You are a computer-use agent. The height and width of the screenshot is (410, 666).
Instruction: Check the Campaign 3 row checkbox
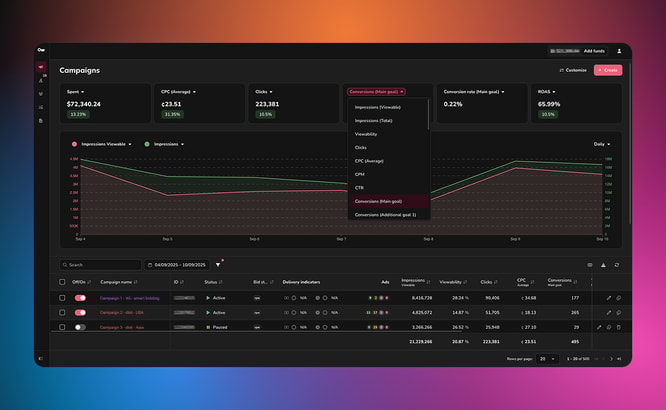coord(62,327)
